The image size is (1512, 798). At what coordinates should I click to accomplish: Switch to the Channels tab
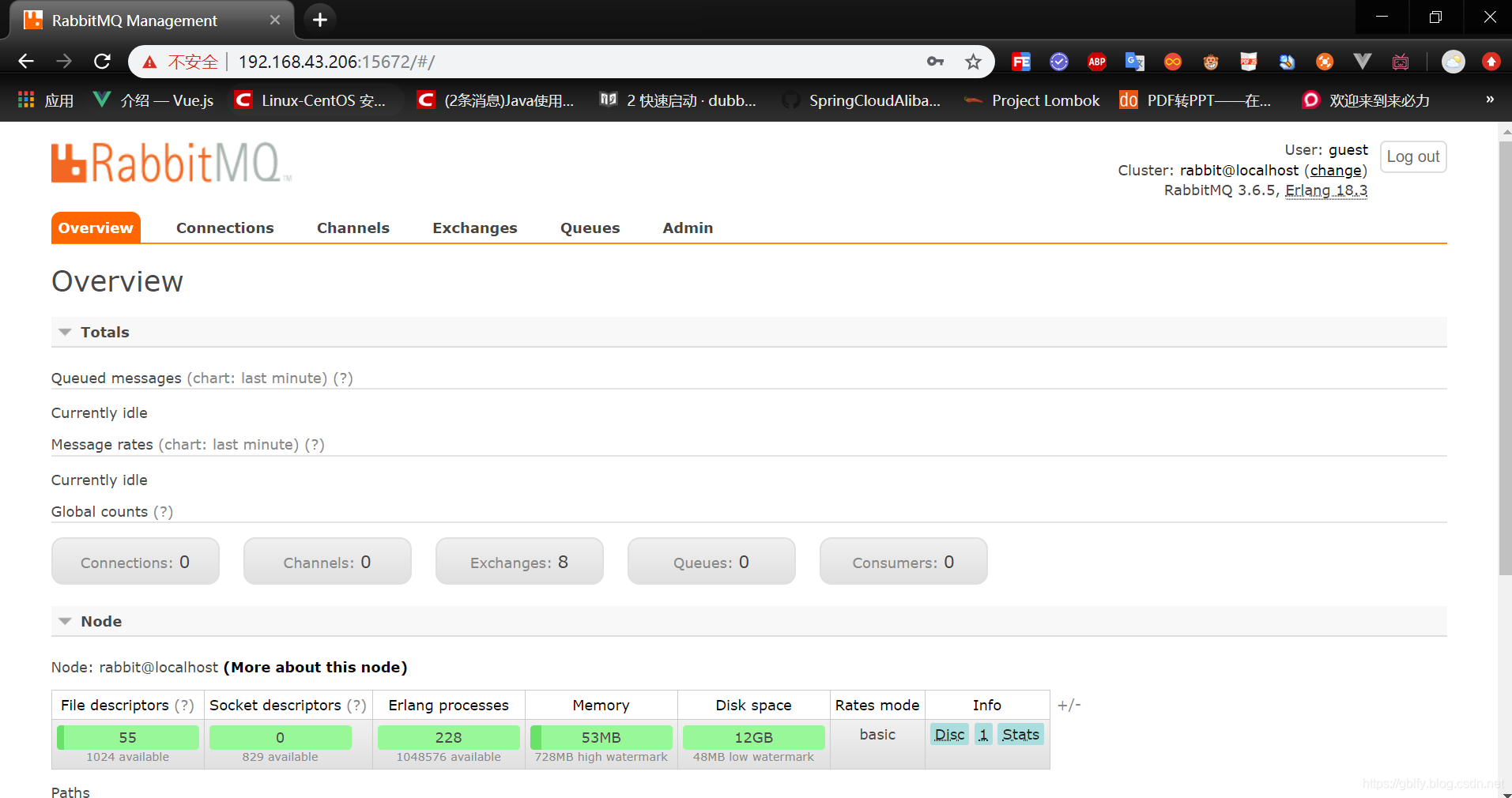353,228
